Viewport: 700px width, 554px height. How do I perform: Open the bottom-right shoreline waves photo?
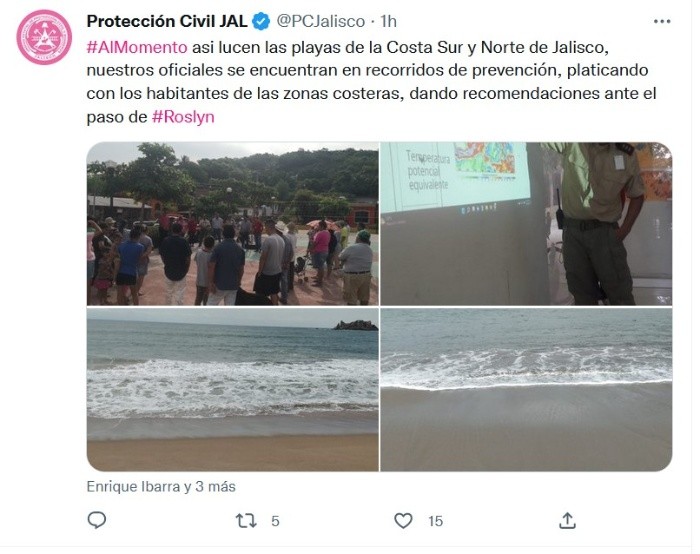click(526, 390)
